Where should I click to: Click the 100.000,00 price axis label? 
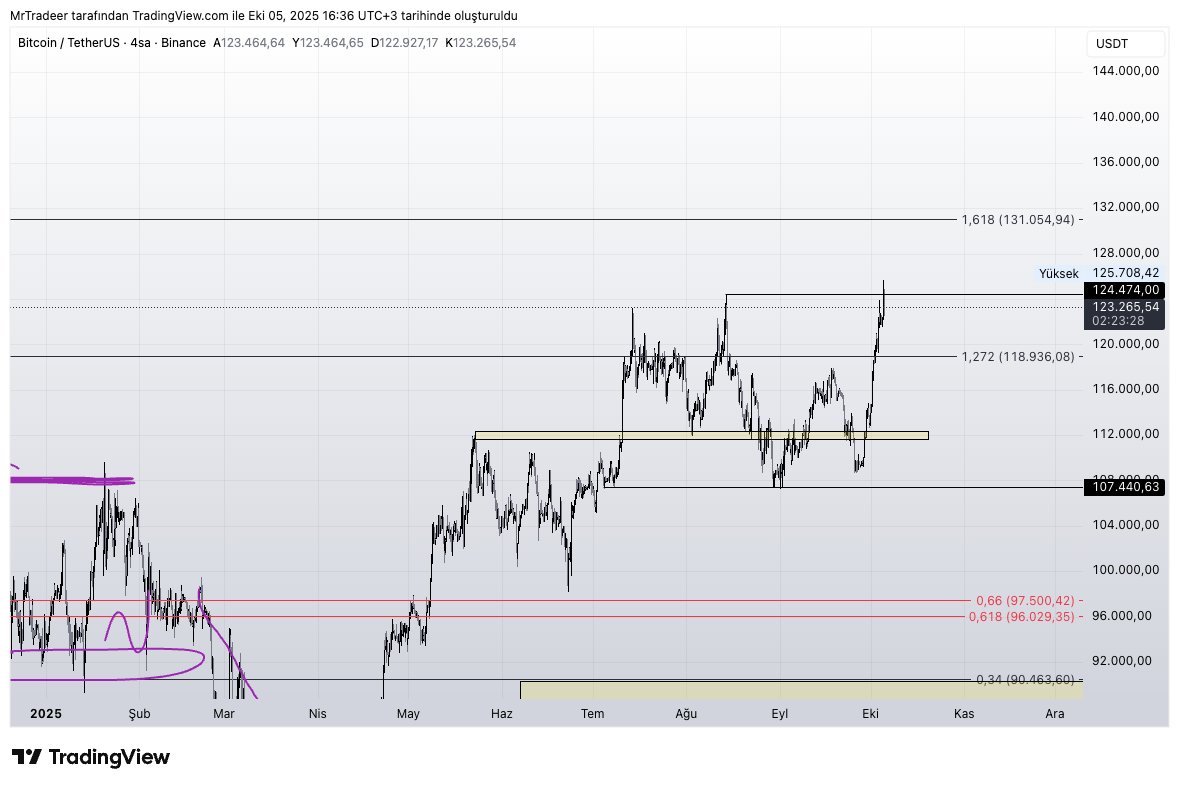(1126, 570)
